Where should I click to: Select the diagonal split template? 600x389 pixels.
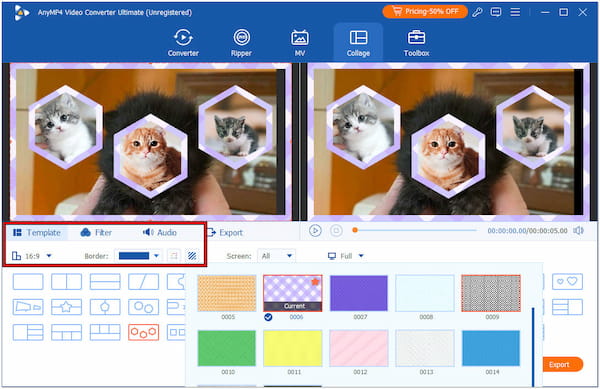(x=143, y=282)
